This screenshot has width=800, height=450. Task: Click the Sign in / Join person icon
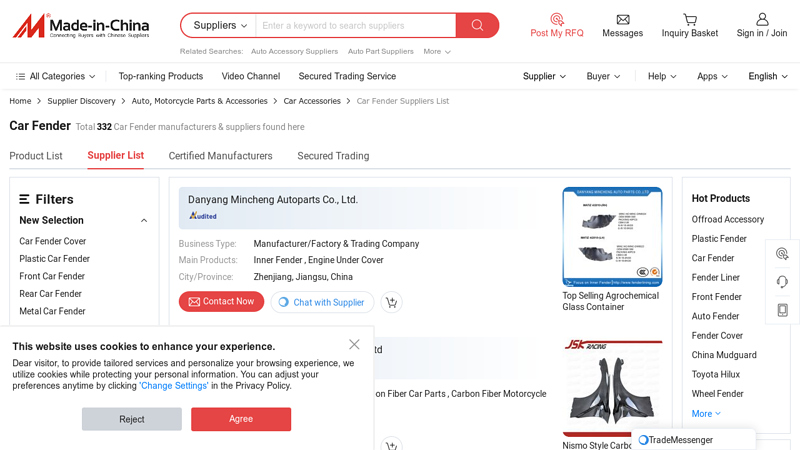point(762,19)
